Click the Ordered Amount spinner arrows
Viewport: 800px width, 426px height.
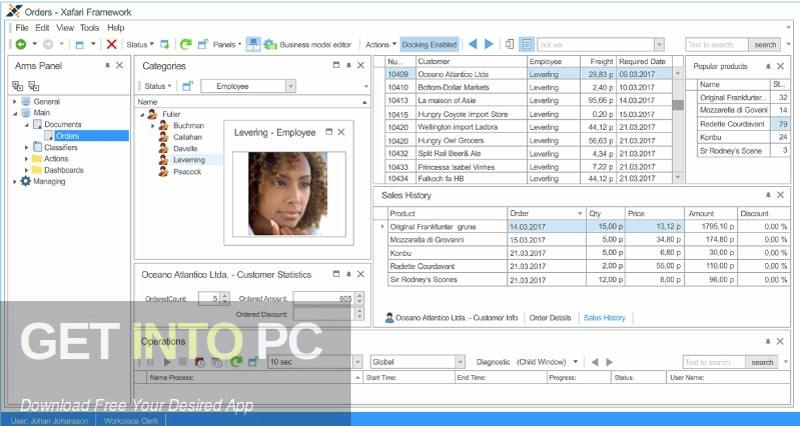click(x=360, y=298)
